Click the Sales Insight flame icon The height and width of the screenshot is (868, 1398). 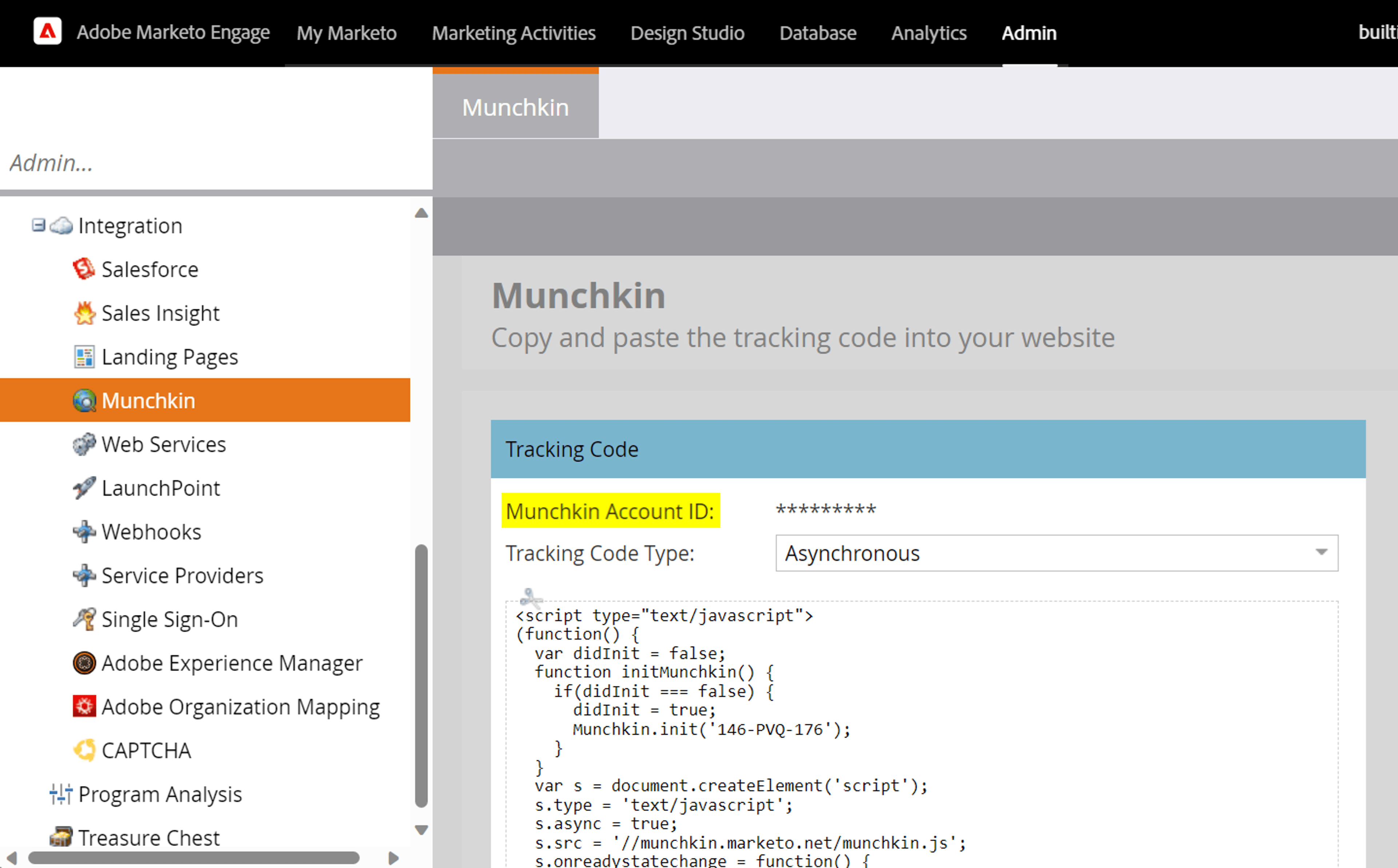coord(84,313)
